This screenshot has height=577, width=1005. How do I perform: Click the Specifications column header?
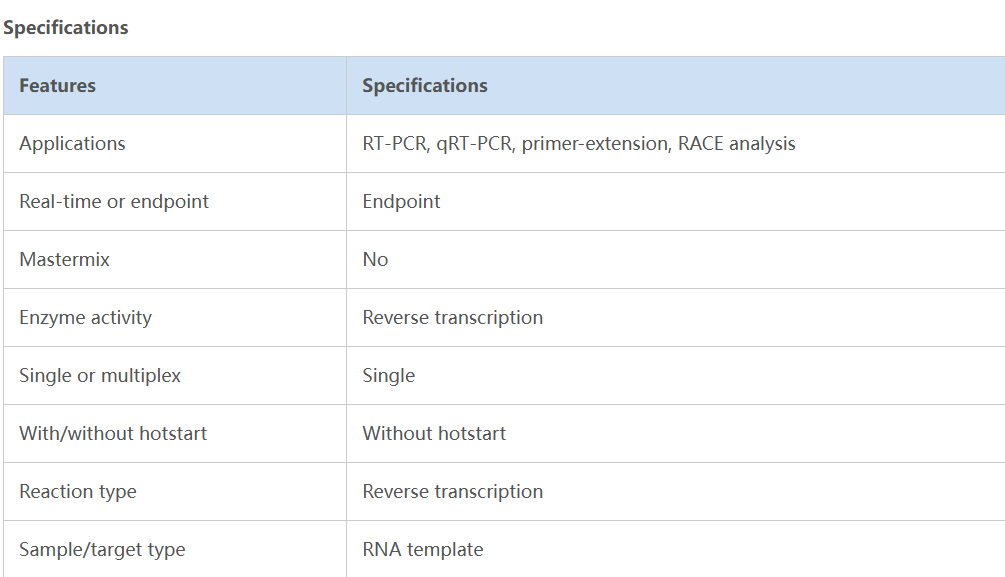coord(425,86)
